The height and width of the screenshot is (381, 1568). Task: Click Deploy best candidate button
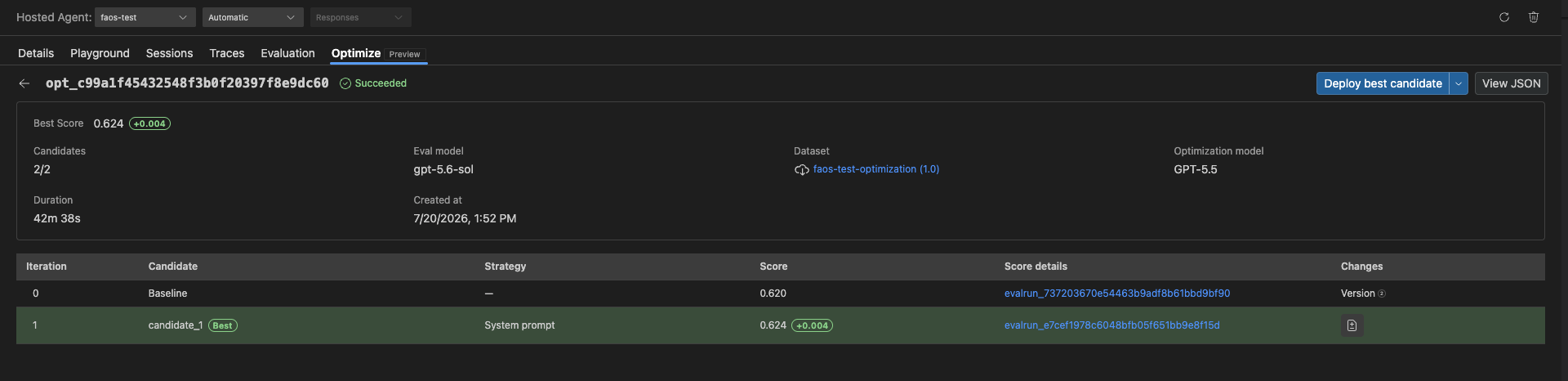tap(1383, 83)
